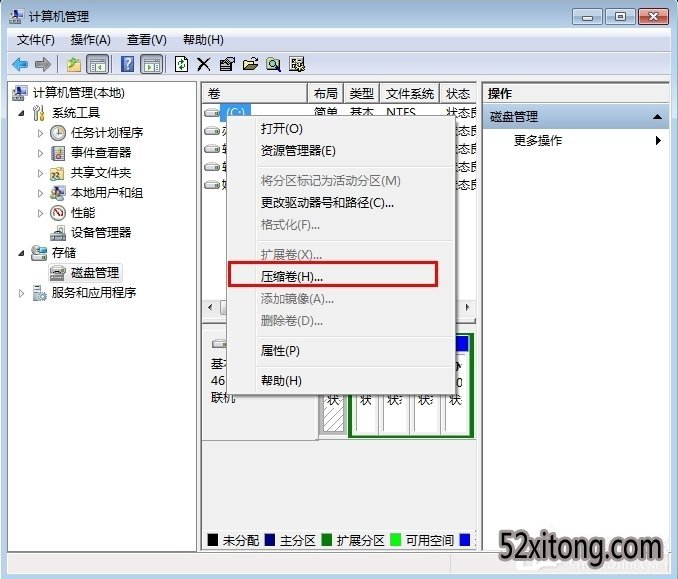678x579 pixels.
Task: Sort by the 文件系统 column header
Action: pos(409,93)
